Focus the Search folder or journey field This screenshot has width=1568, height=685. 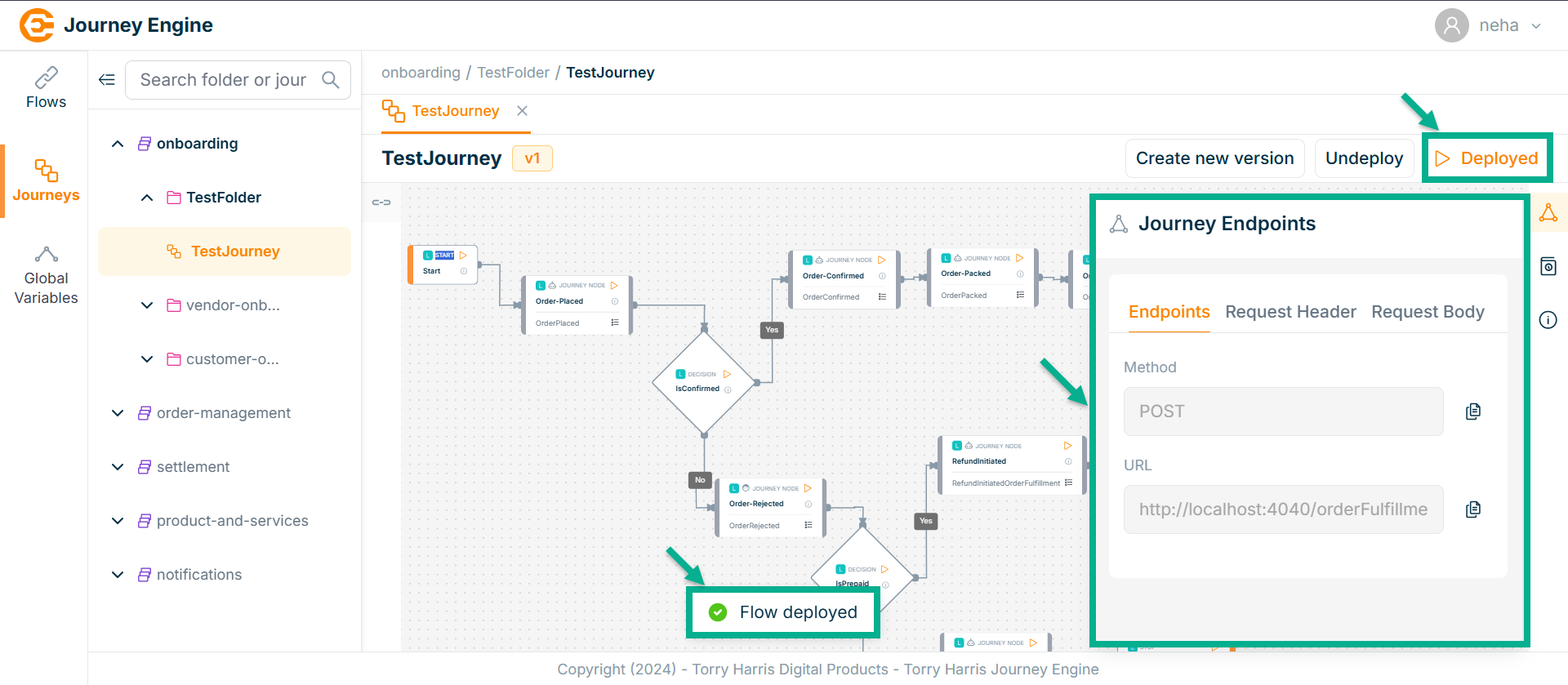pos(223,79)
